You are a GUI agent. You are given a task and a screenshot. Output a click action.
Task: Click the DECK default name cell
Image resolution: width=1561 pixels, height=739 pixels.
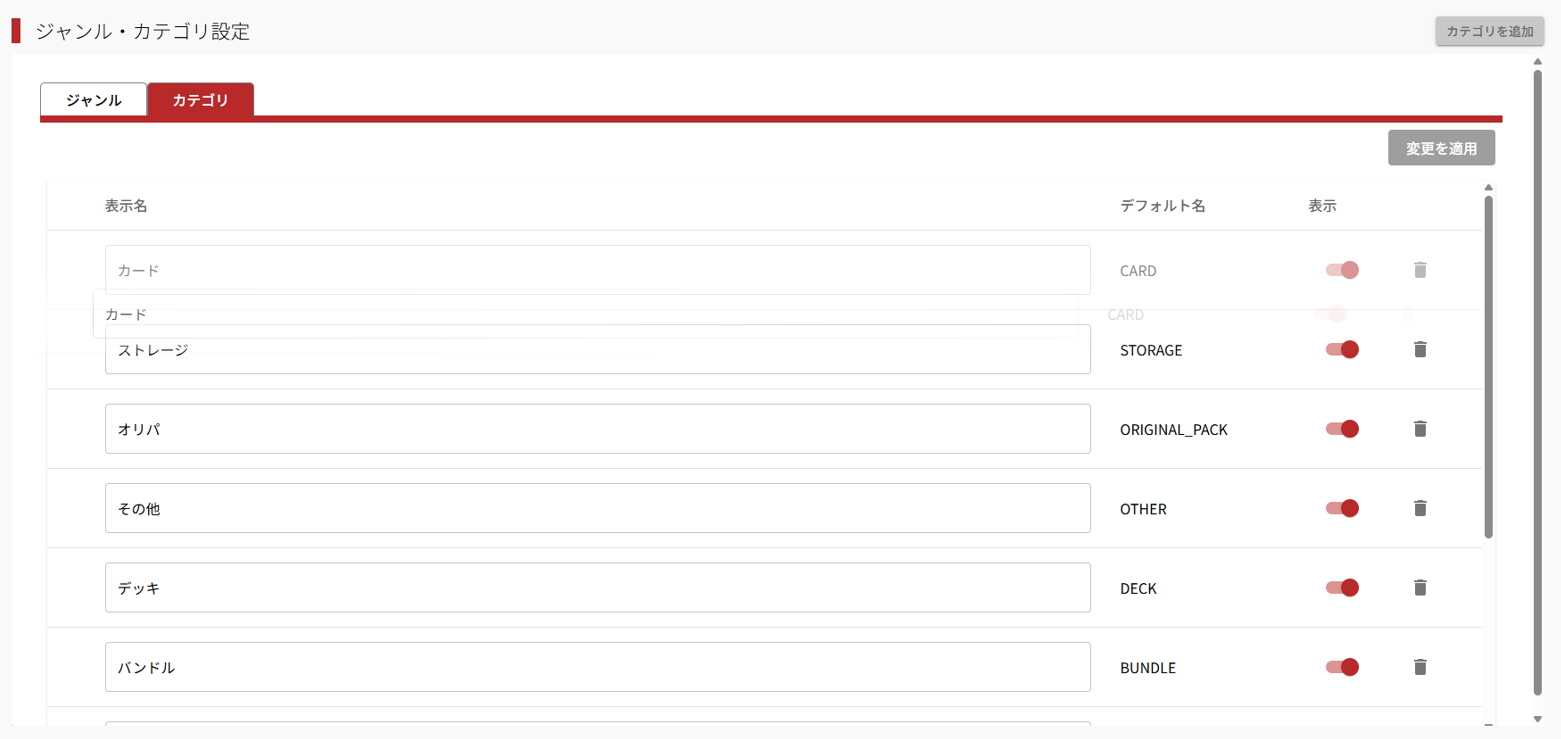click(1138, 589)
